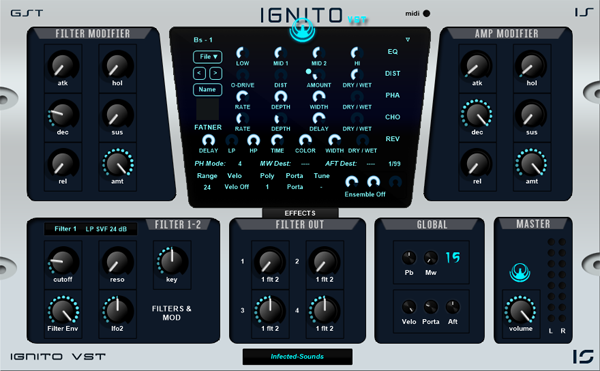Image resolution: width=600 pixels, height=371 pixels.
Task: Adjust the Filter Modifier hol knob
Action: [117, 65]
